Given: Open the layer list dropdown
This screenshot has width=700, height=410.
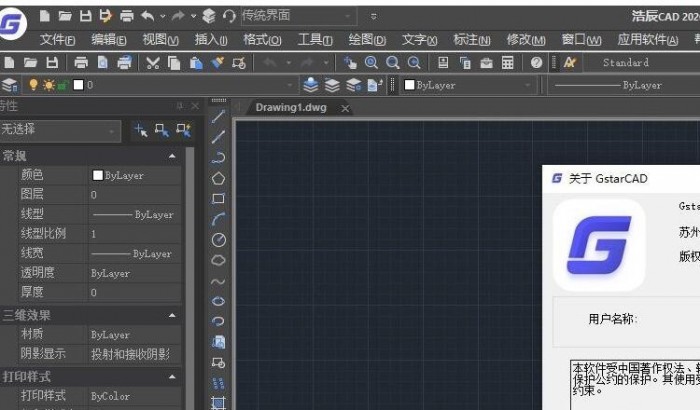Looking at the screenshot, I should tap(290, 85).
